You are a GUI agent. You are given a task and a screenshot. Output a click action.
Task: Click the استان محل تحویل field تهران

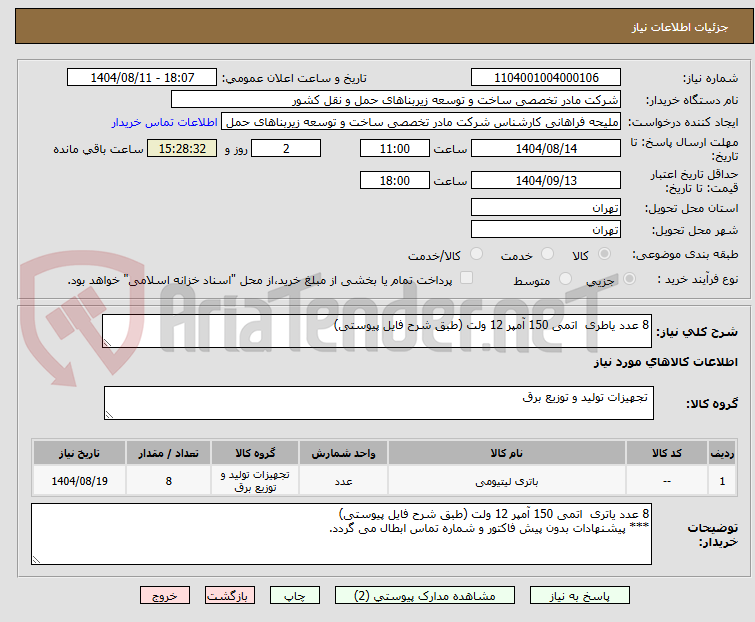[546, 207]
